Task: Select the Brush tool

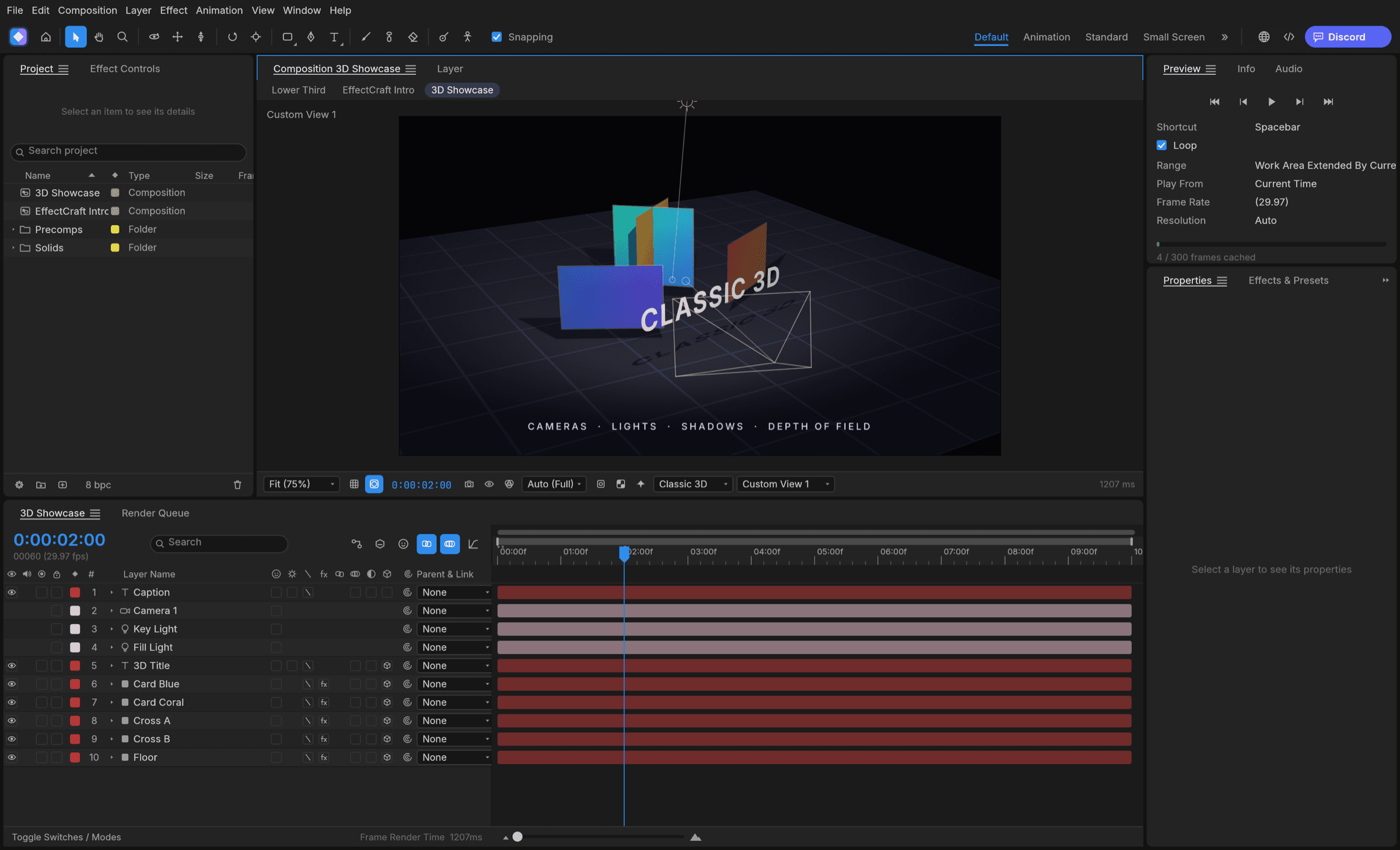Action: tap(366, 37)
